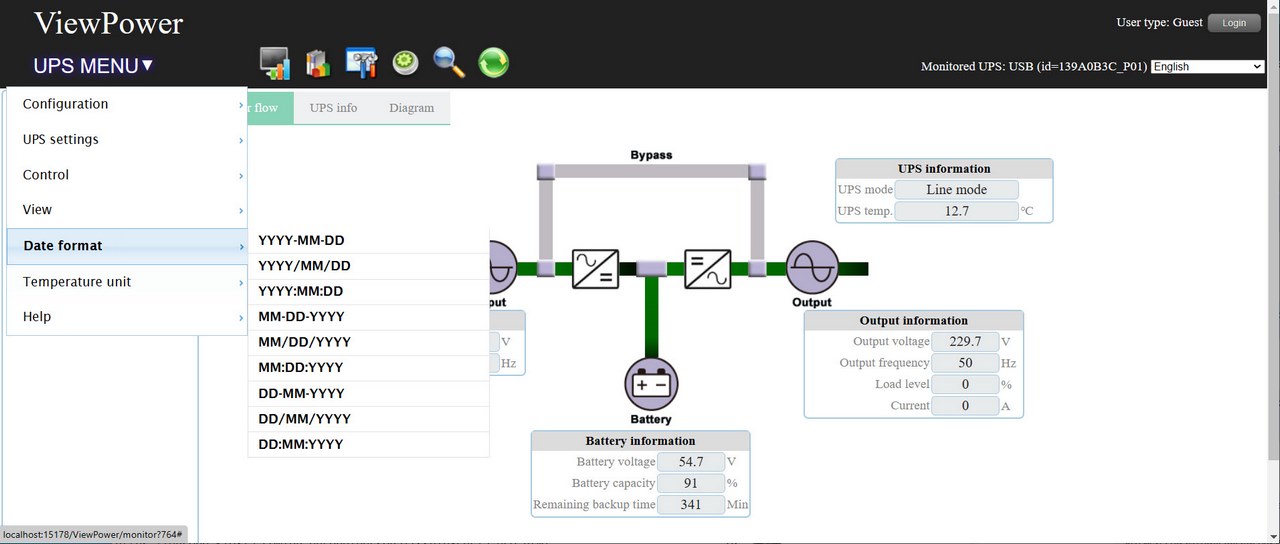
Task: Click the Battery capacity value 91
Action: click(691, 483)
